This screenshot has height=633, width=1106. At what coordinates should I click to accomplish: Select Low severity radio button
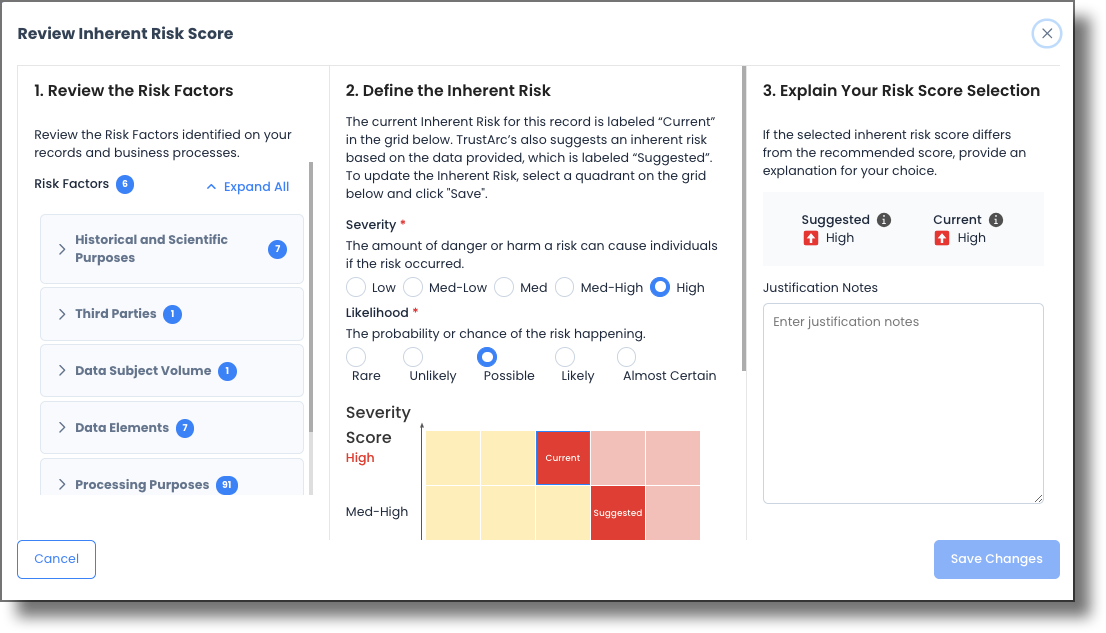356,287
